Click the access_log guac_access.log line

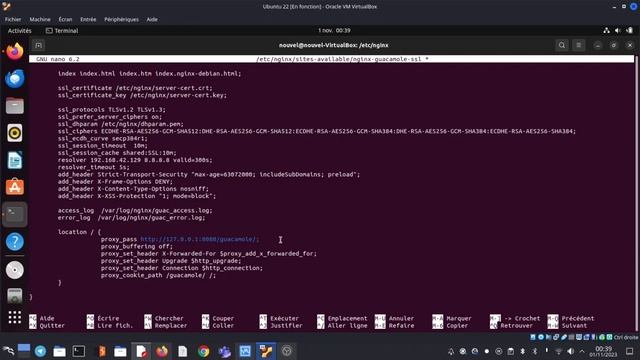click(135, 211)
